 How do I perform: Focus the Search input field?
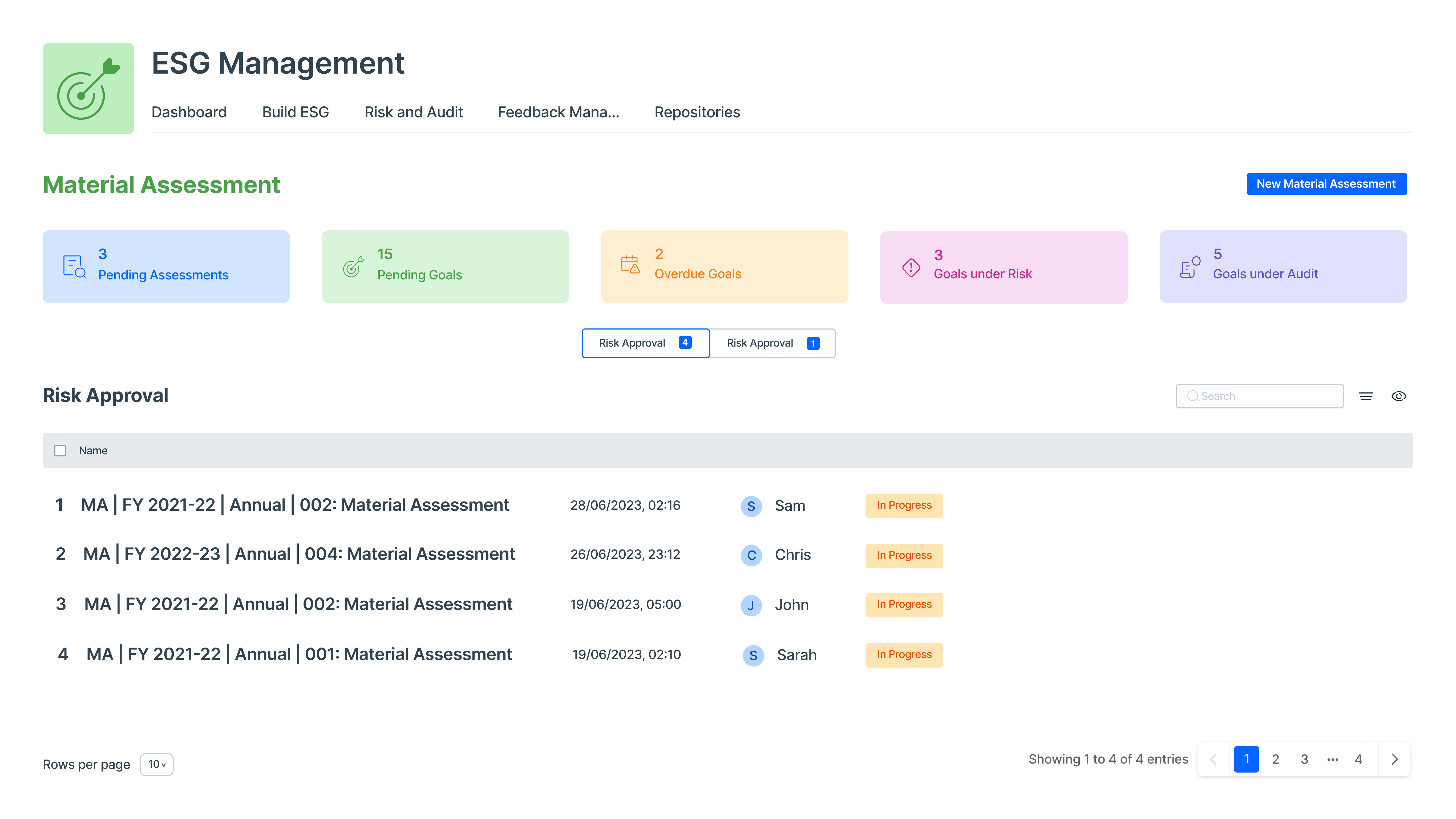[1259, 396]
